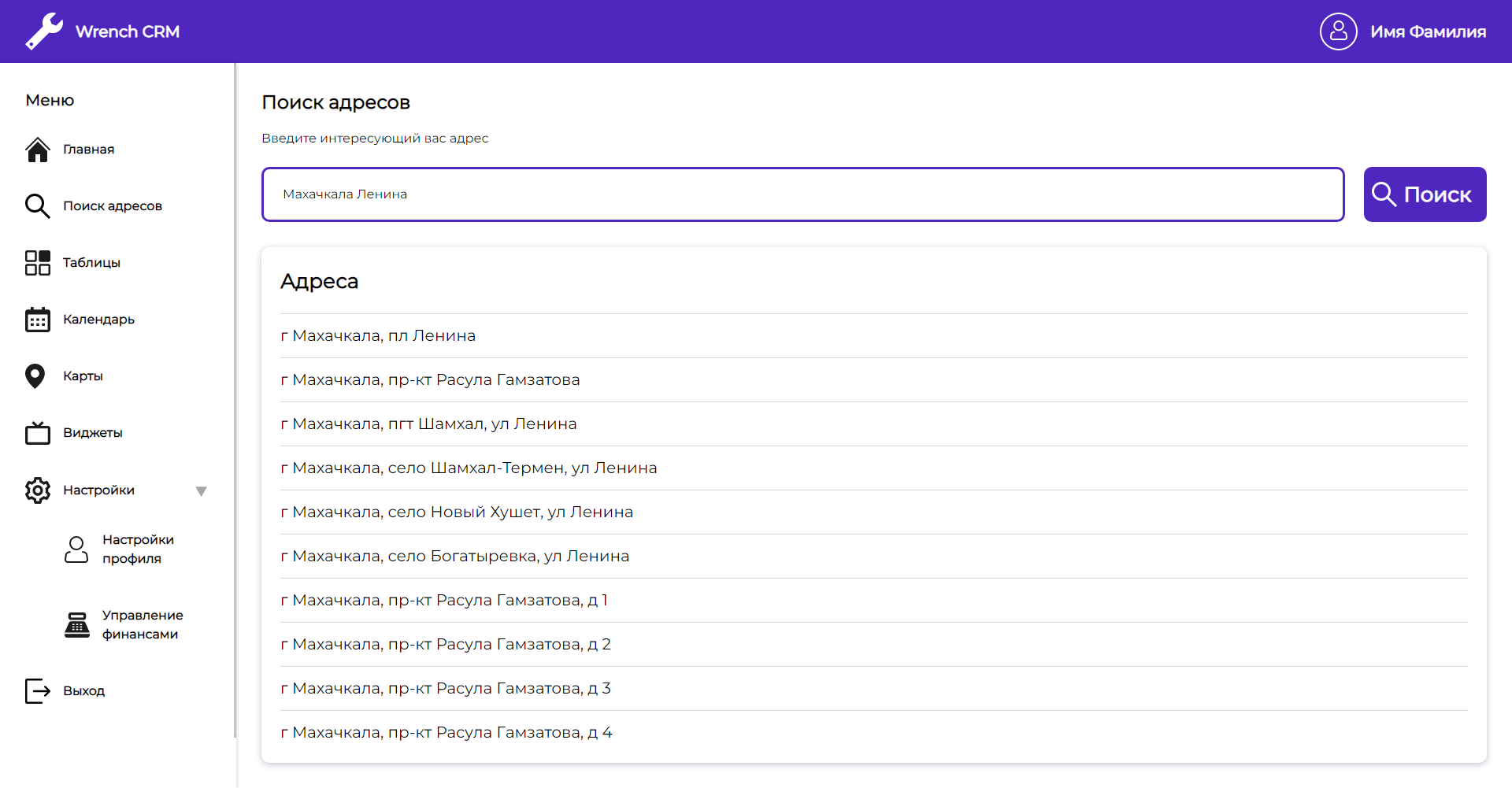Click the Выход logout arrow icon
Image resolution: width=1512 pixels, height=788 pixels.
click(x=38, y=690)
